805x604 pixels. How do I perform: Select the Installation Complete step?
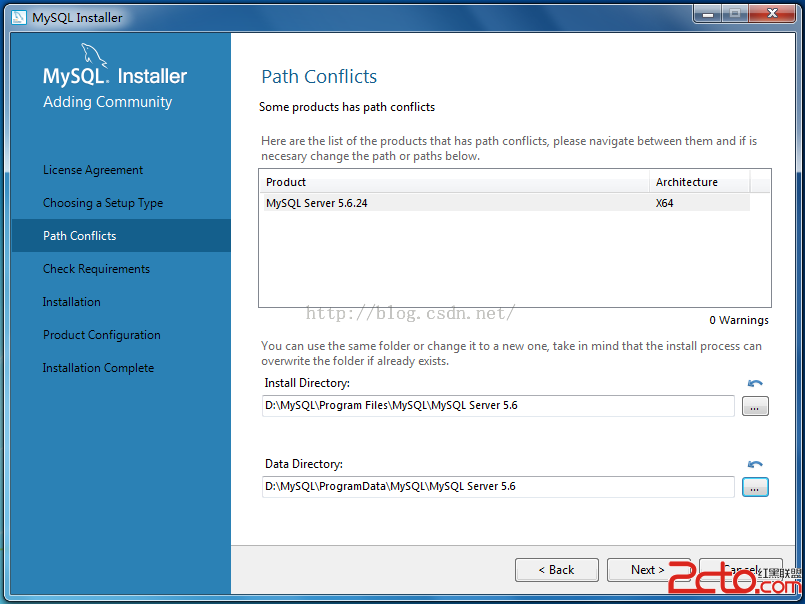coord(99,368)
